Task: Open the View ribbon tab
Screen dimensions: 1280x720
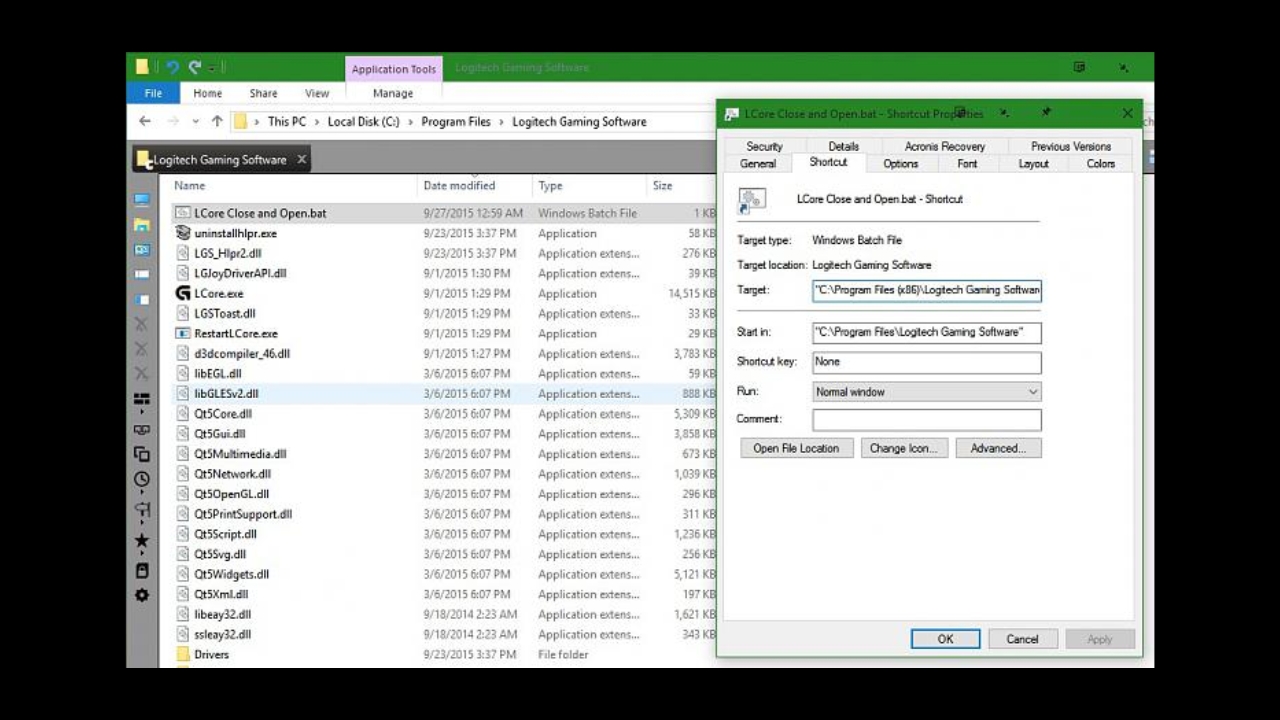Action: [x=317, y=93]
